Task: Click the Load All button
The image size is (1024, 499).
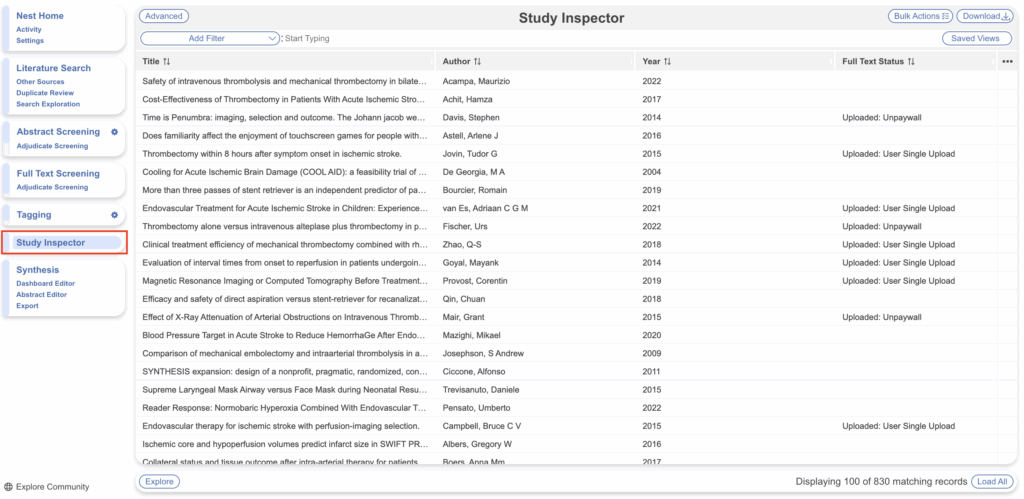Action: tap(991, 481)
